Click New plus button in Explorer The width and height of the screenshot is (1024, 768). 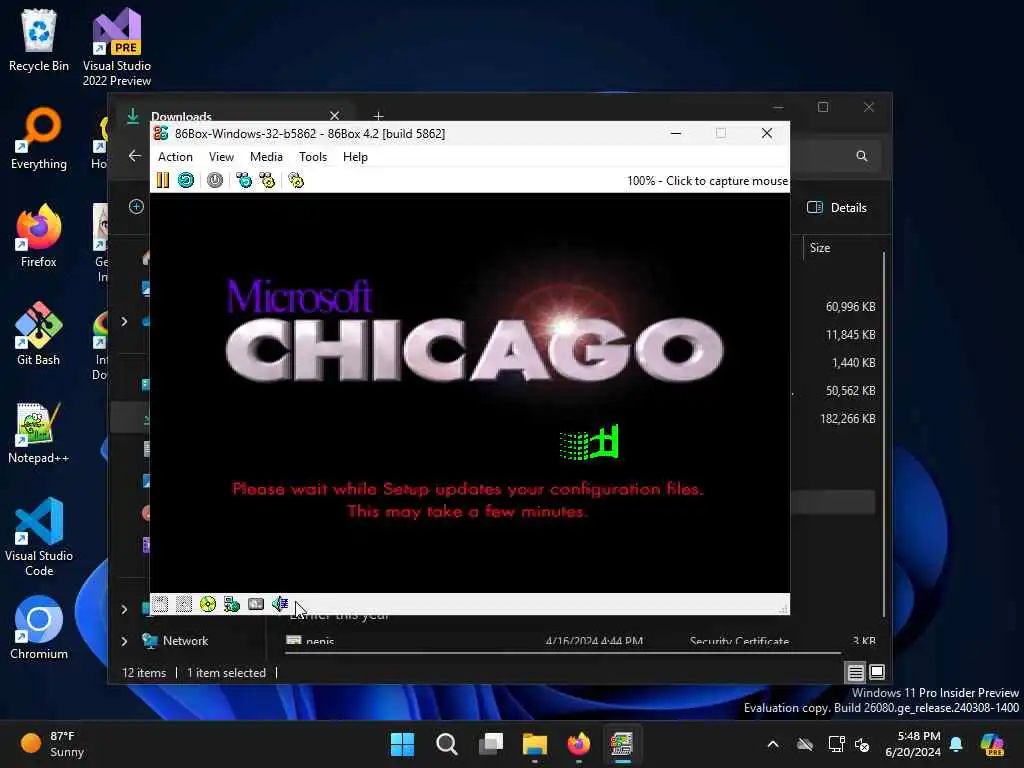136,206
